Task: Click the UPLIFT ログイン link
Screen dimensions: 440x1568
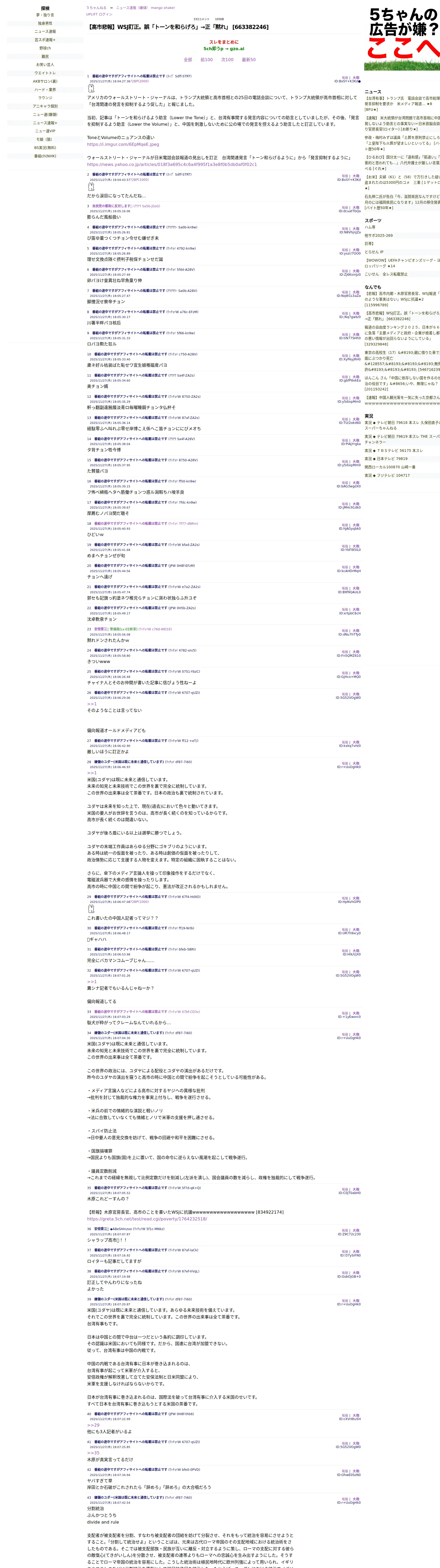Action: click(99, 14)
